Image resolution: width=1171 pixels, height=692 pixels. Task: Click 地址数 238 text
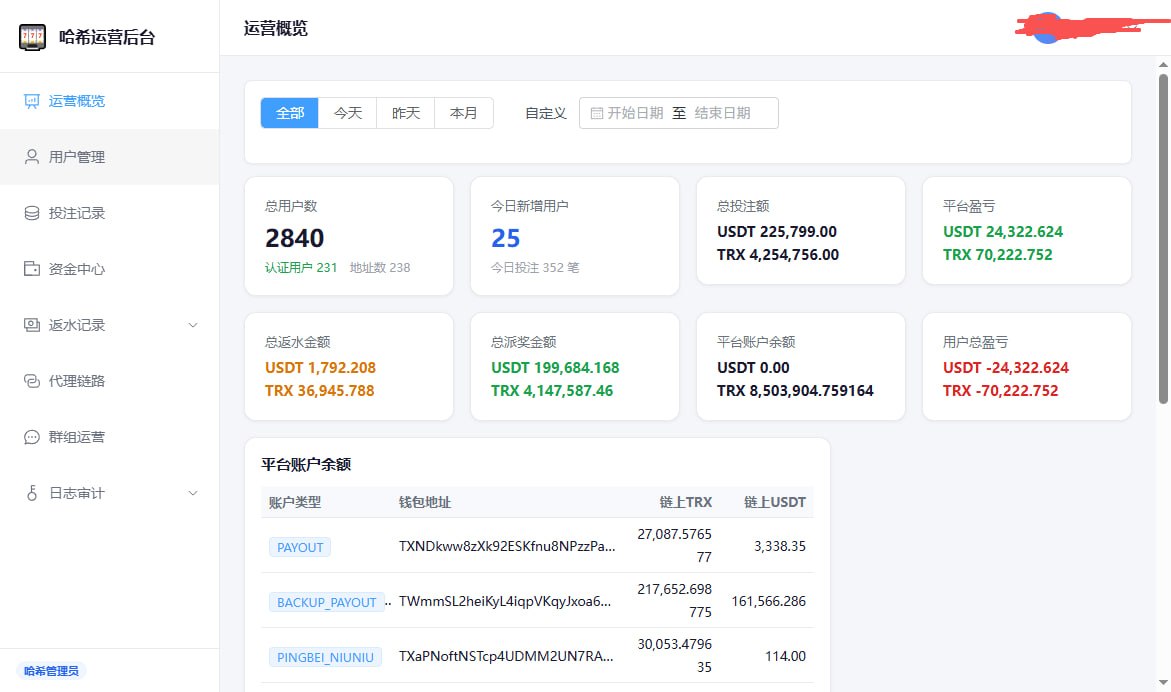click(380, 267)
